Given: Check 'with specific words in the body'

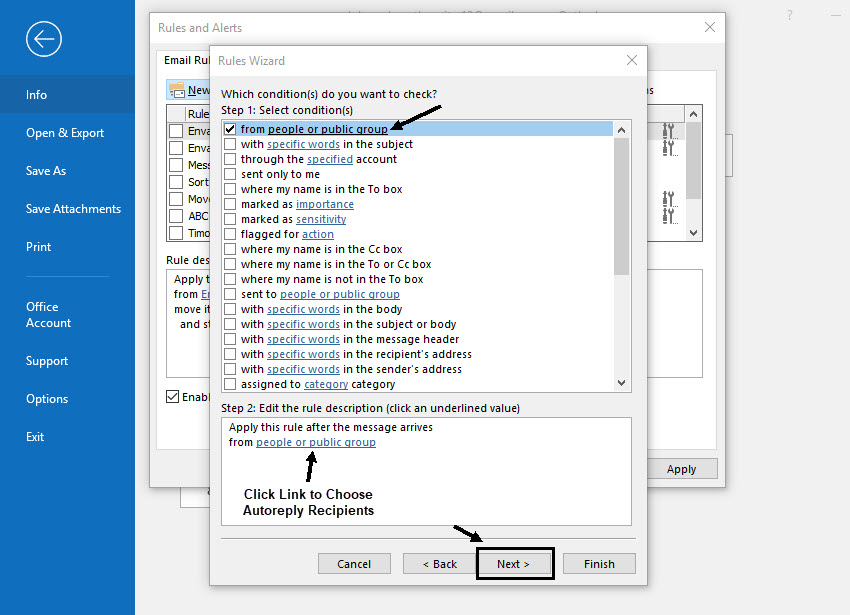Looking at the screenshot, I should tap(230, 309).
